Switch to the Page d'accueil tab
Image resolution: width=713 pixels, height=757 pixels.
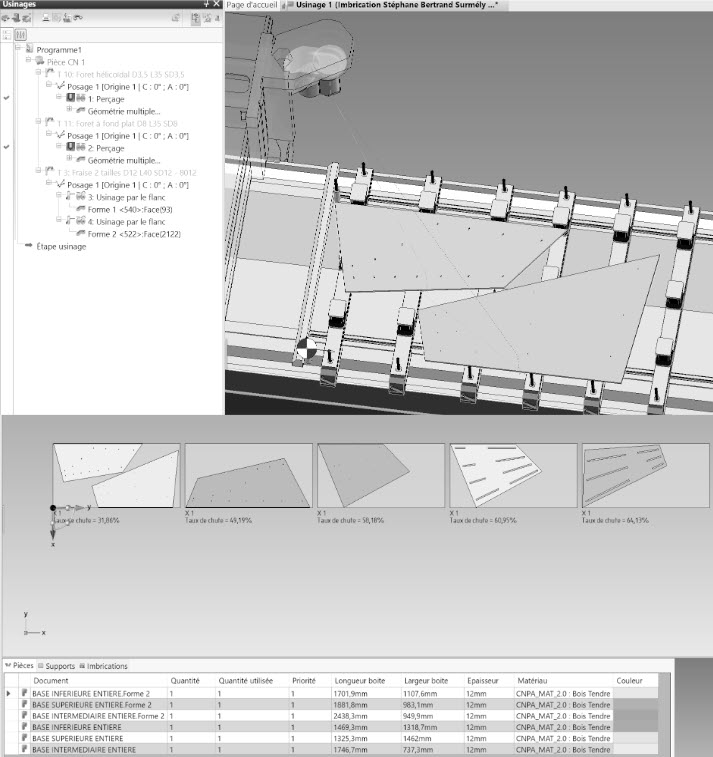click(x=253, y=5)
